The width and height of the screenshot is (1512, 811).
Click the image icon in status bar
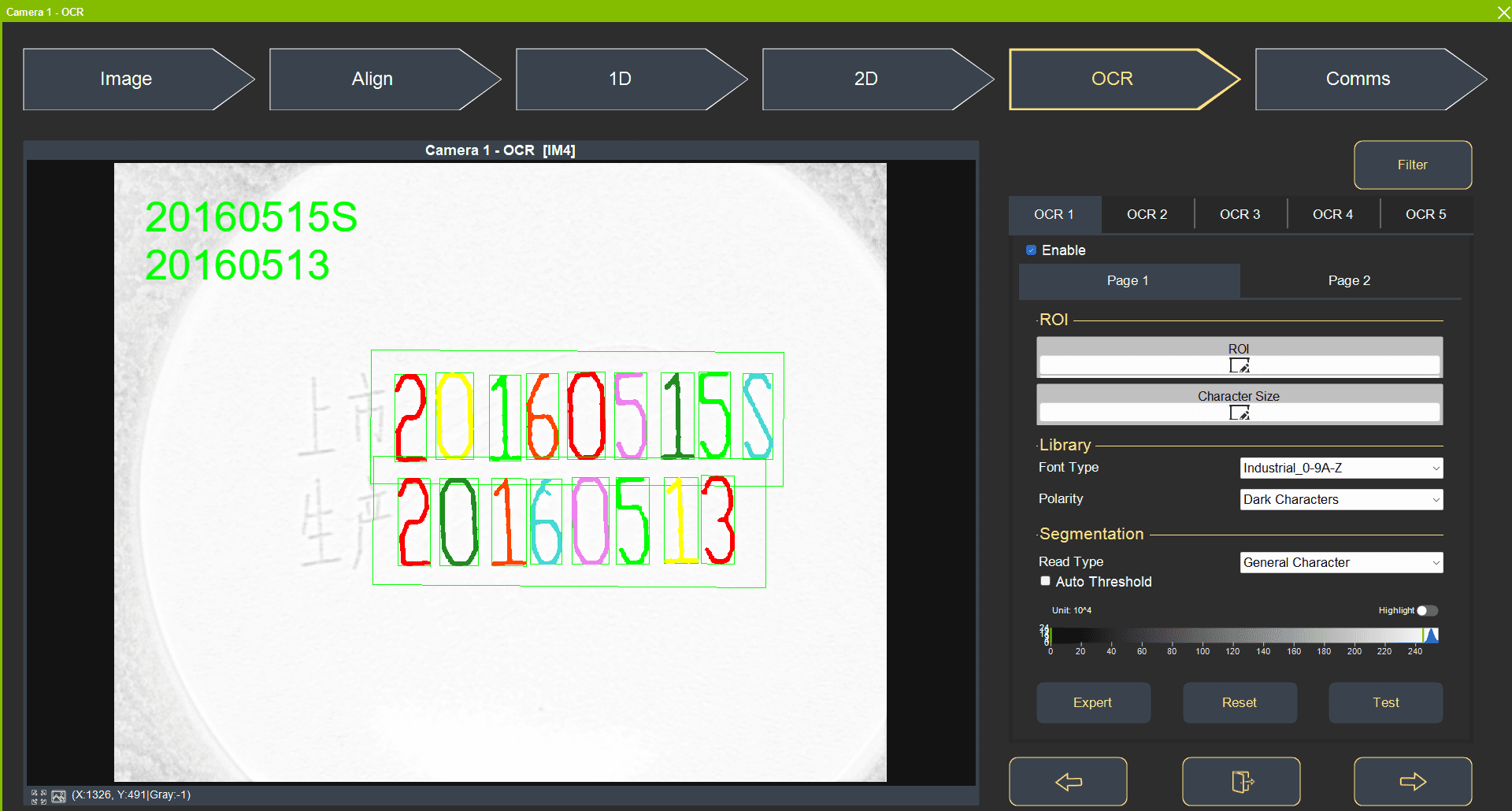pos(58,796)
